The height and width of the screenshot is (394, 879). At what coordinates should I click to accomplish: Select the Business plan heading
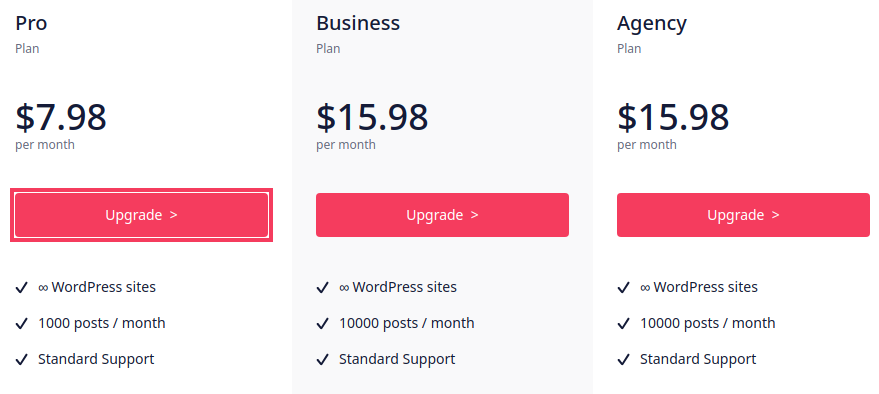click(358, 24)
